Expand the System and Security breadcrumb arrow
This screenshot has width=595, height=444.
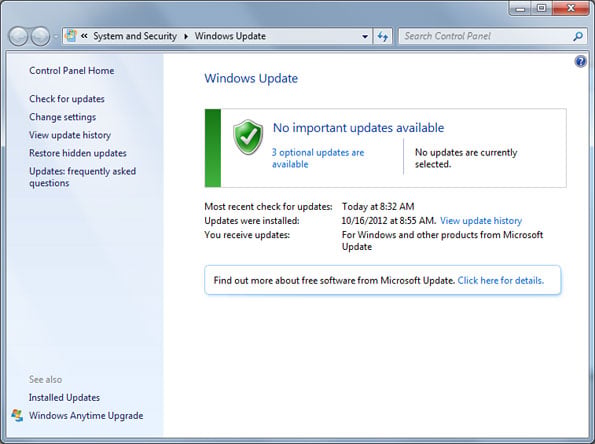pyautogui.click(x=186, y=36)
